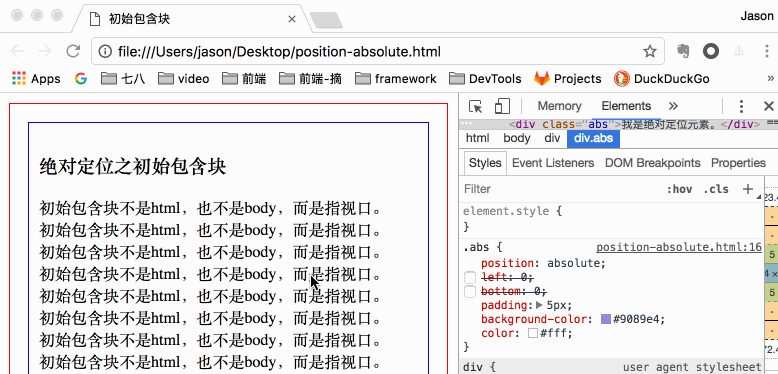Image resolution: width=778 pixels, height=374 pixels.
Task: Open the video bookmarks folder
Action: (184, 78)
